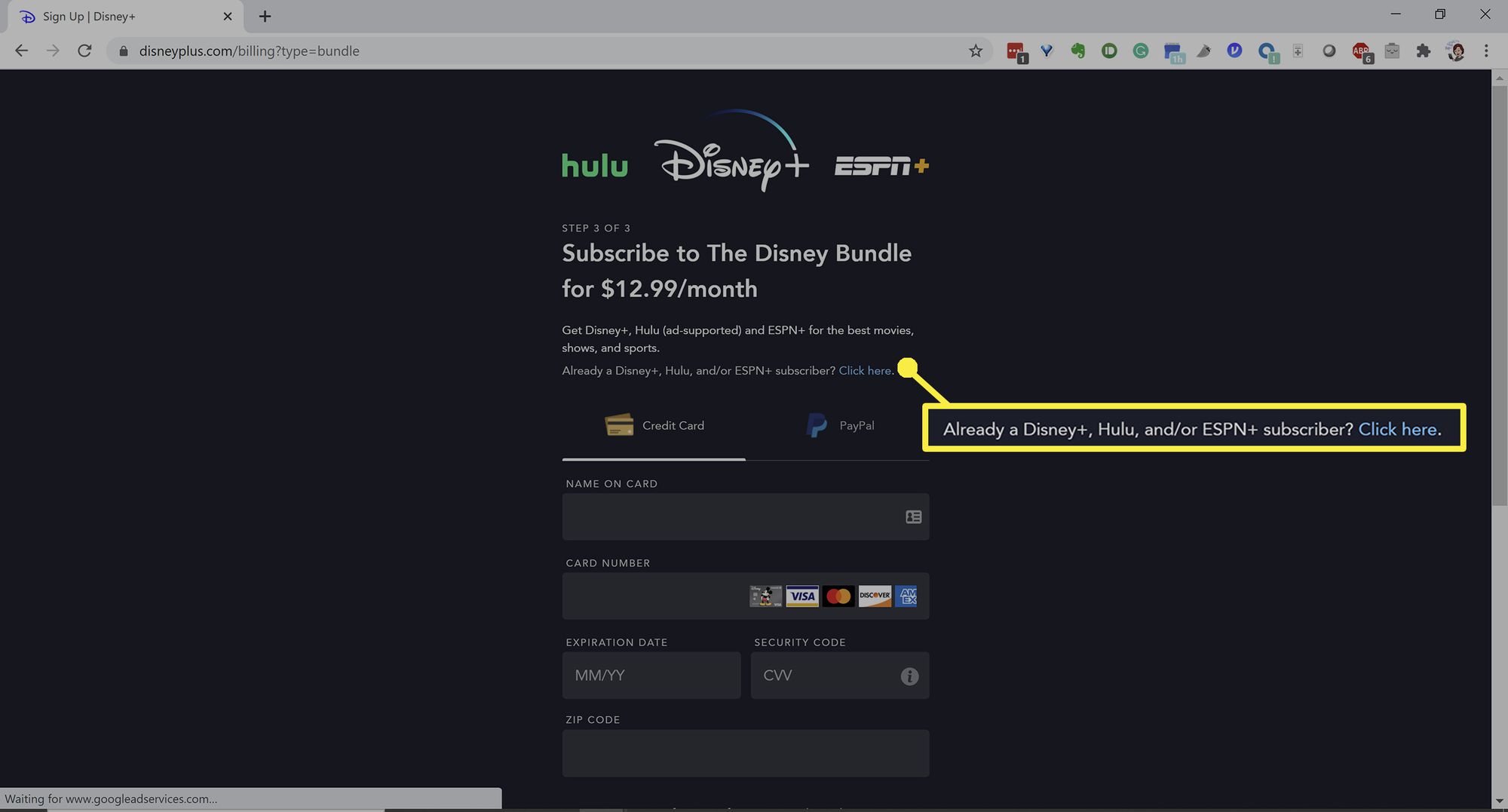The image size is (1508, 812).
Task: Focus the Card Number field
Action: pos(746,596)
